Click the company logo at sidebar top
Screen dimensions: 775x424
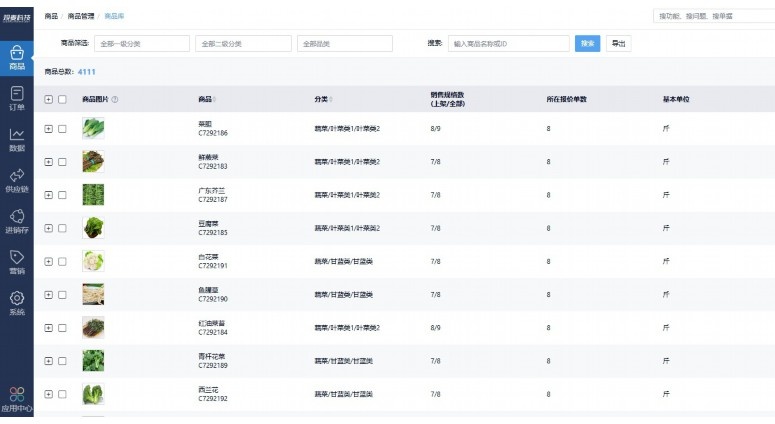[17, 18]
